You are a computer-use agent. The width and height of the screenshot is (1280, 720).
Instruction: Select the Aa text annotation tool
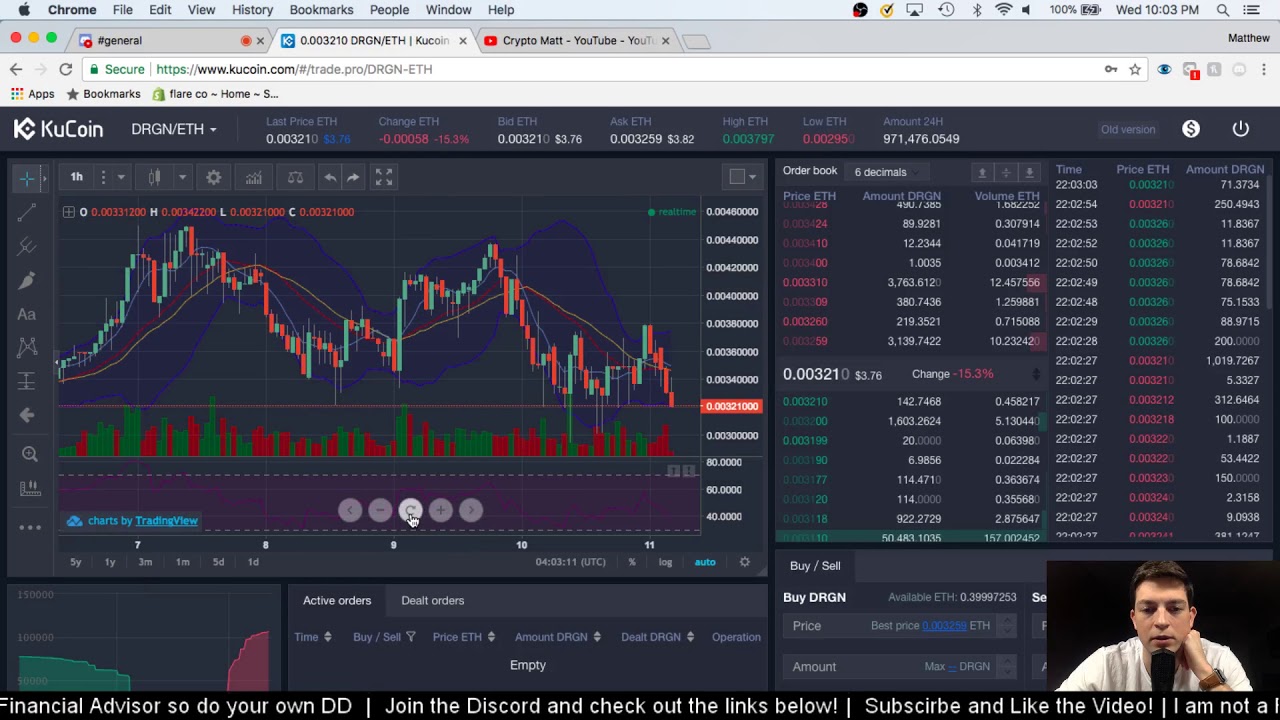click(27, 314)
